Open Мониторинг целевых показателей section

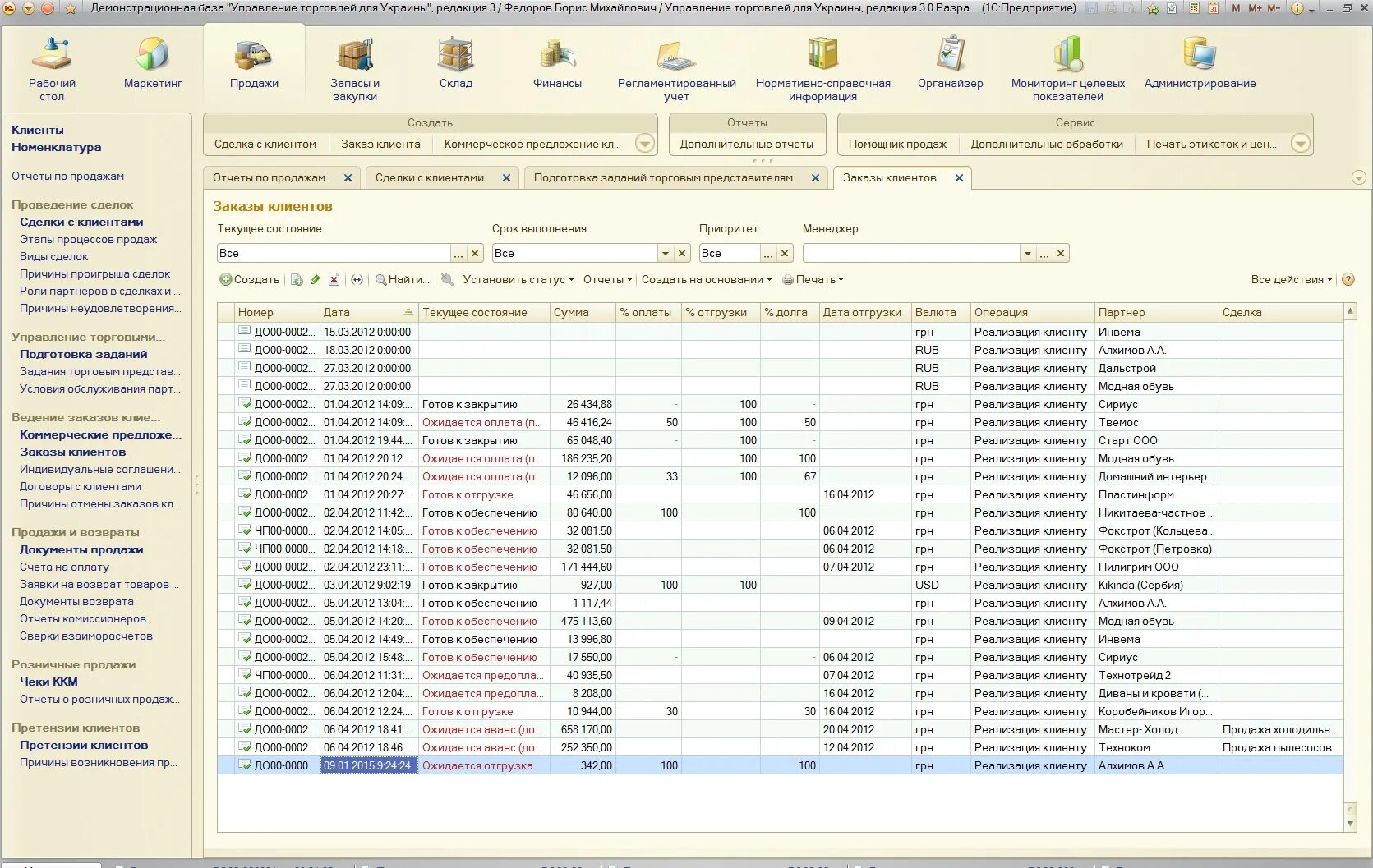pyautogui.click(x=1068, y=69)
